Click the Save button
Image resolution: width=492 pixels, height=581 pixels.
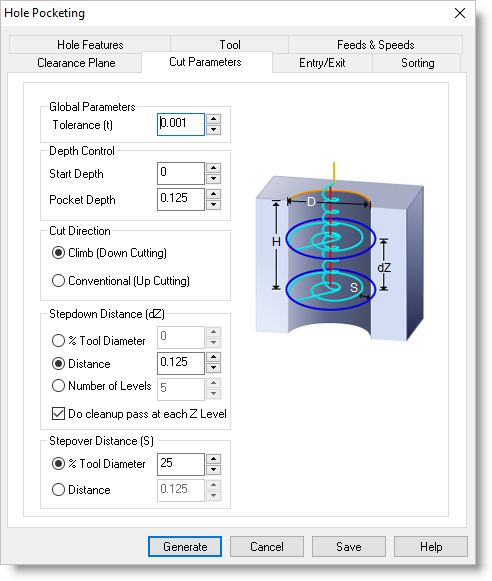point(349,547)
